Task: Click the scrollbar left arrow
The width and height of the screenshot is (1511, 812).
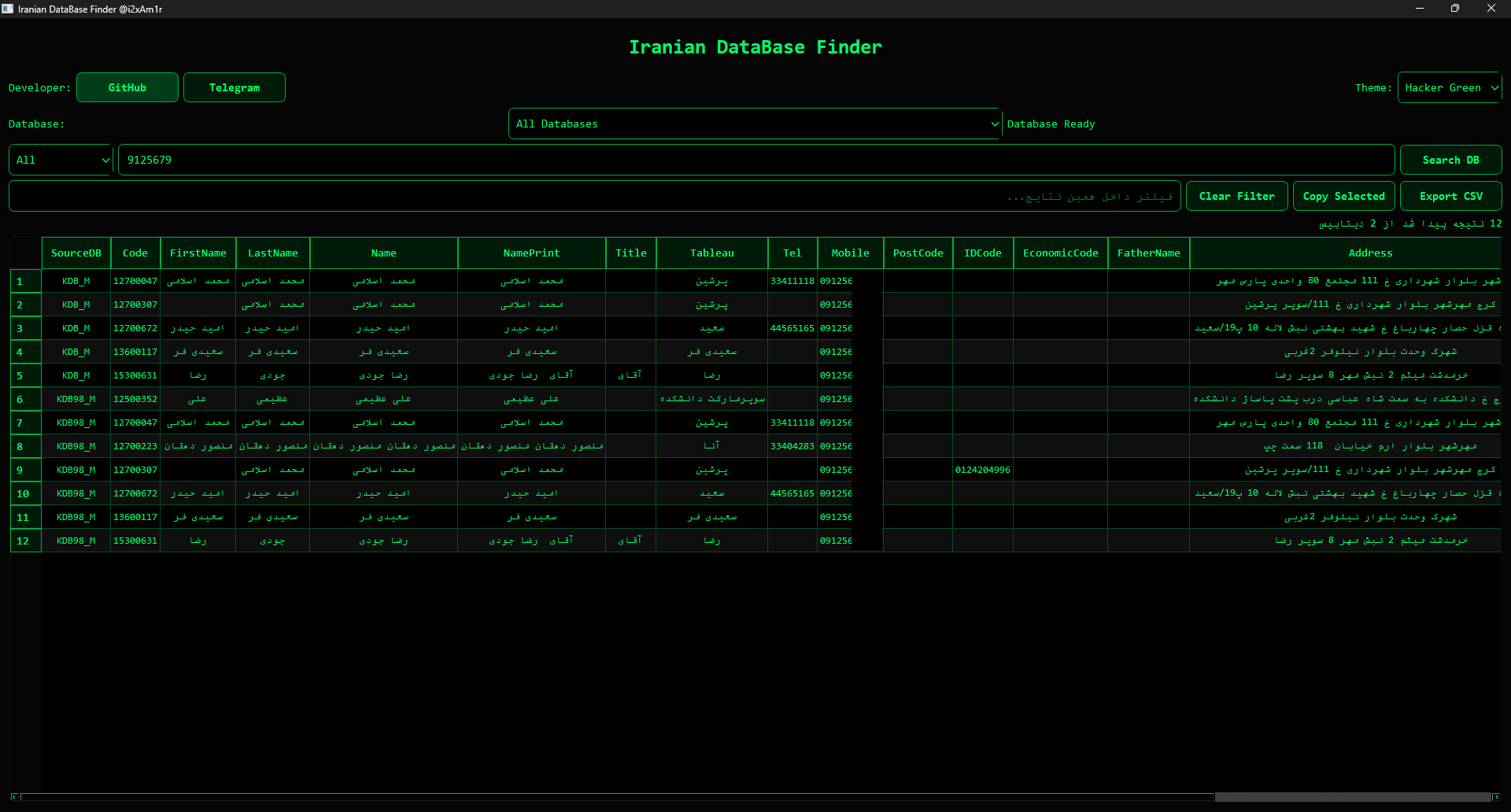Action: (x=14, y=797)
